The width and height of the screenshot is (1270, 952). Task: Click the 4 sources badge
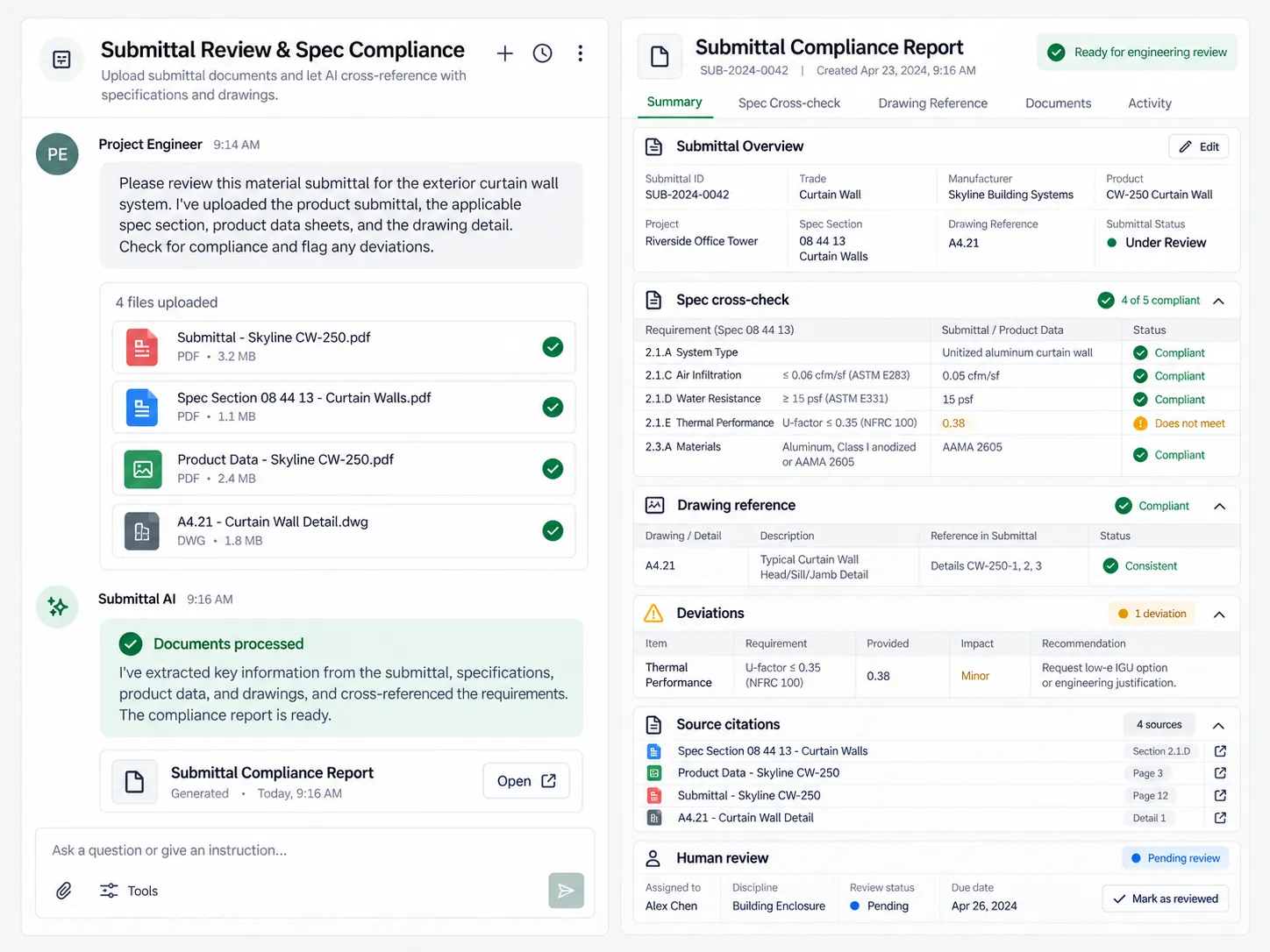1159,725
